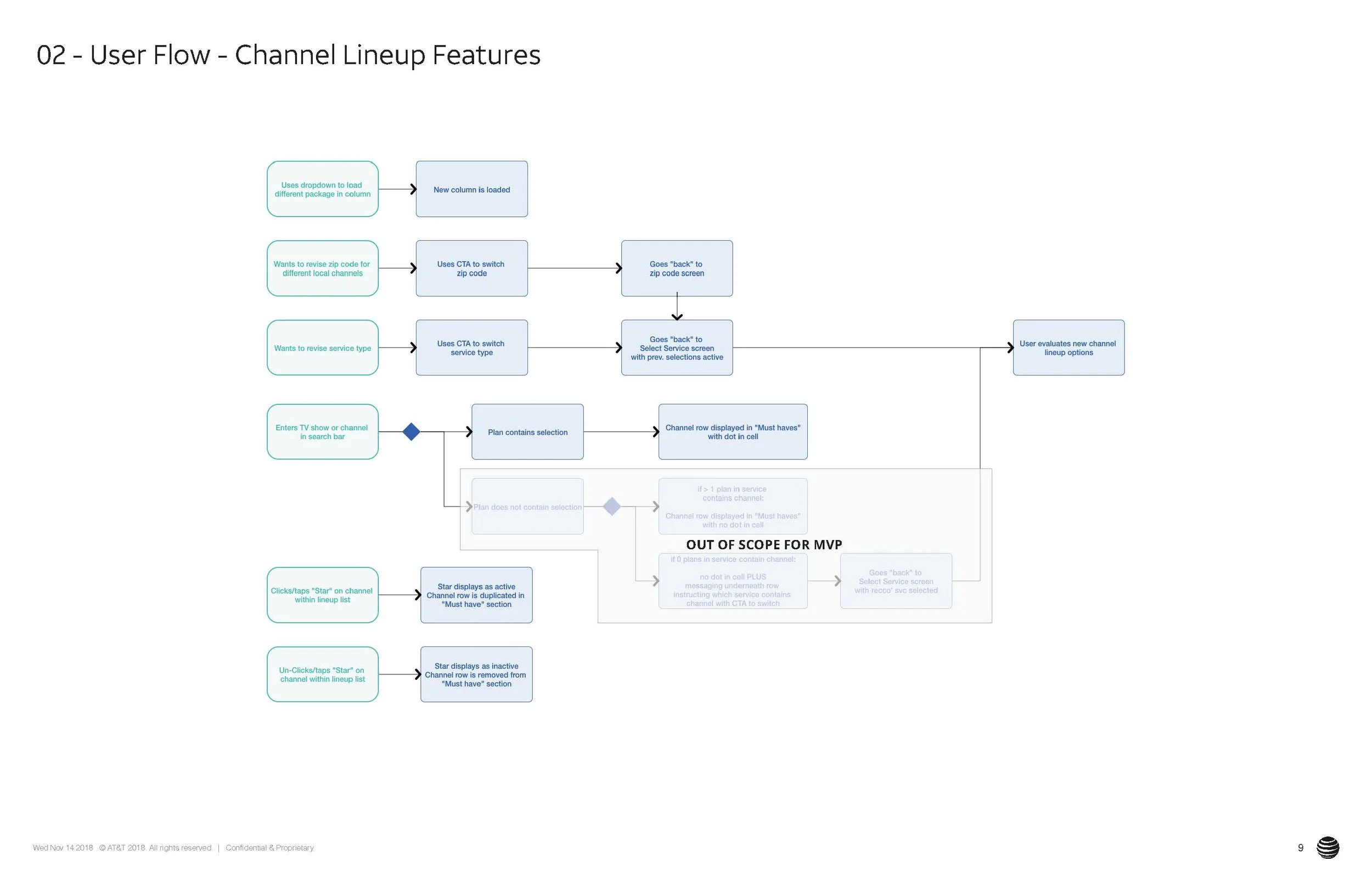Select the blue decision diamond after search bar step

411,431
